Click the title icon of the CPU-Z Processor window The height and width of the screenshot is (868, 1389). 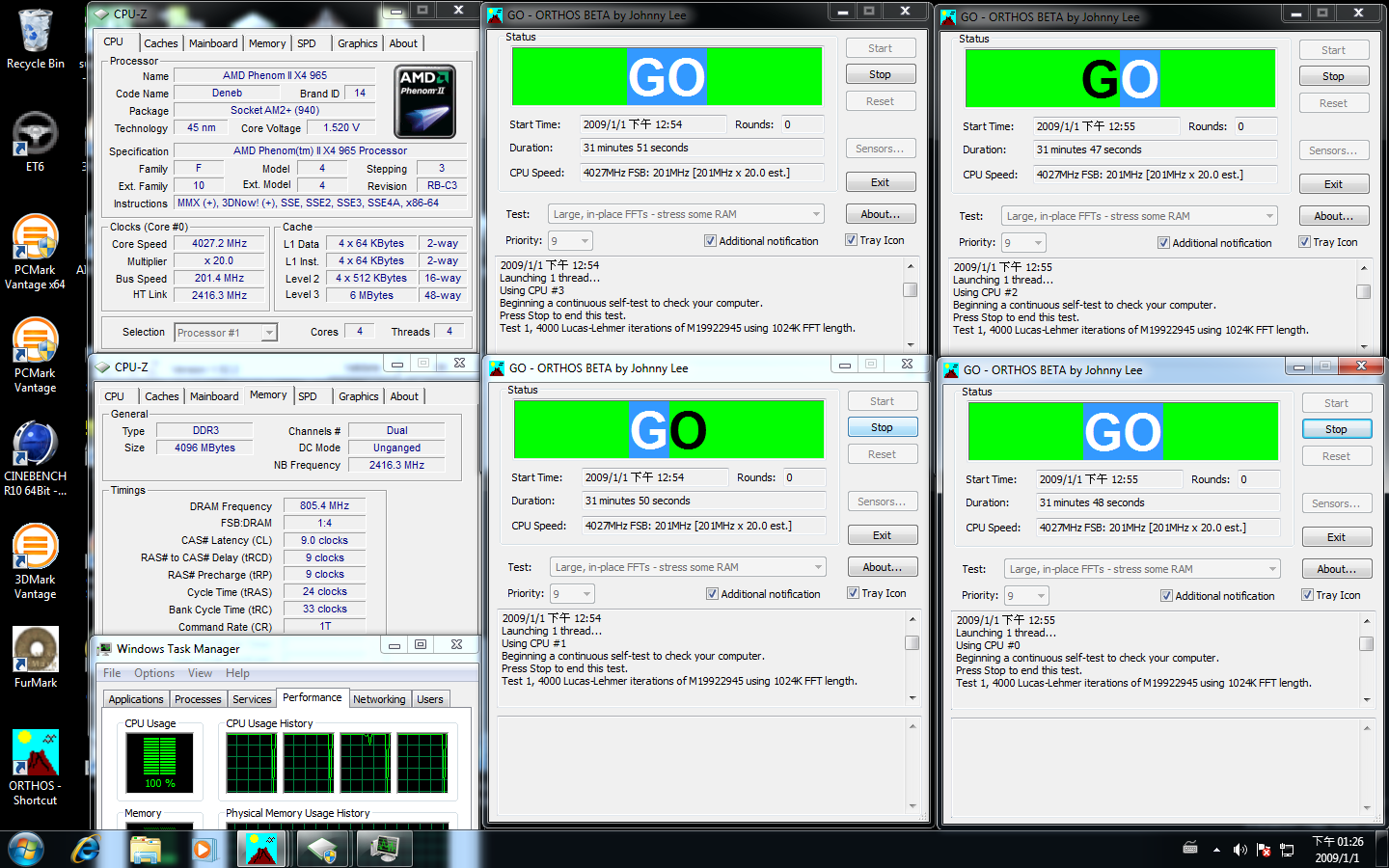[102, 14]
